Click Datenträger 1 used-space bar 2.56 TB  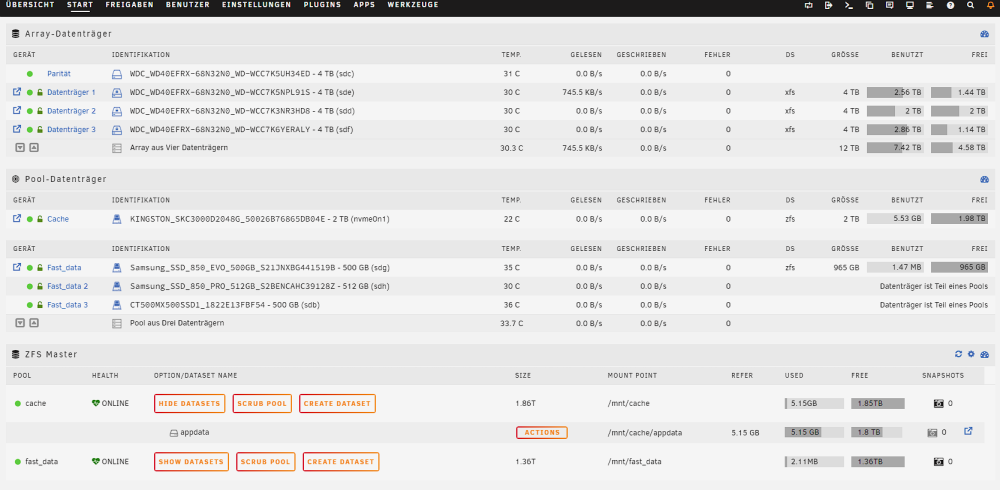[895, 93]
